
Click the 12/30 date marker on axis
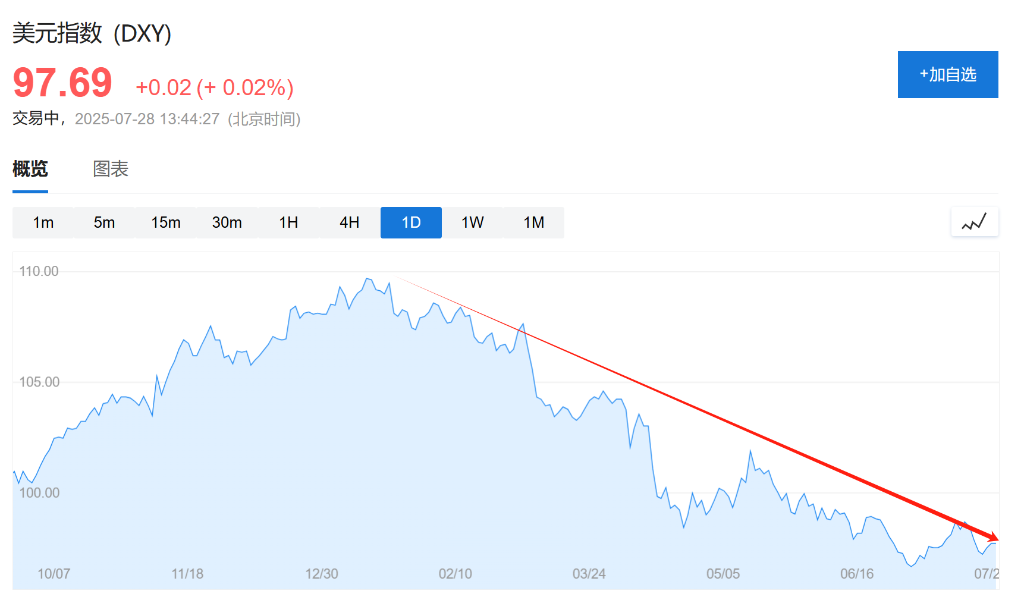321,574
